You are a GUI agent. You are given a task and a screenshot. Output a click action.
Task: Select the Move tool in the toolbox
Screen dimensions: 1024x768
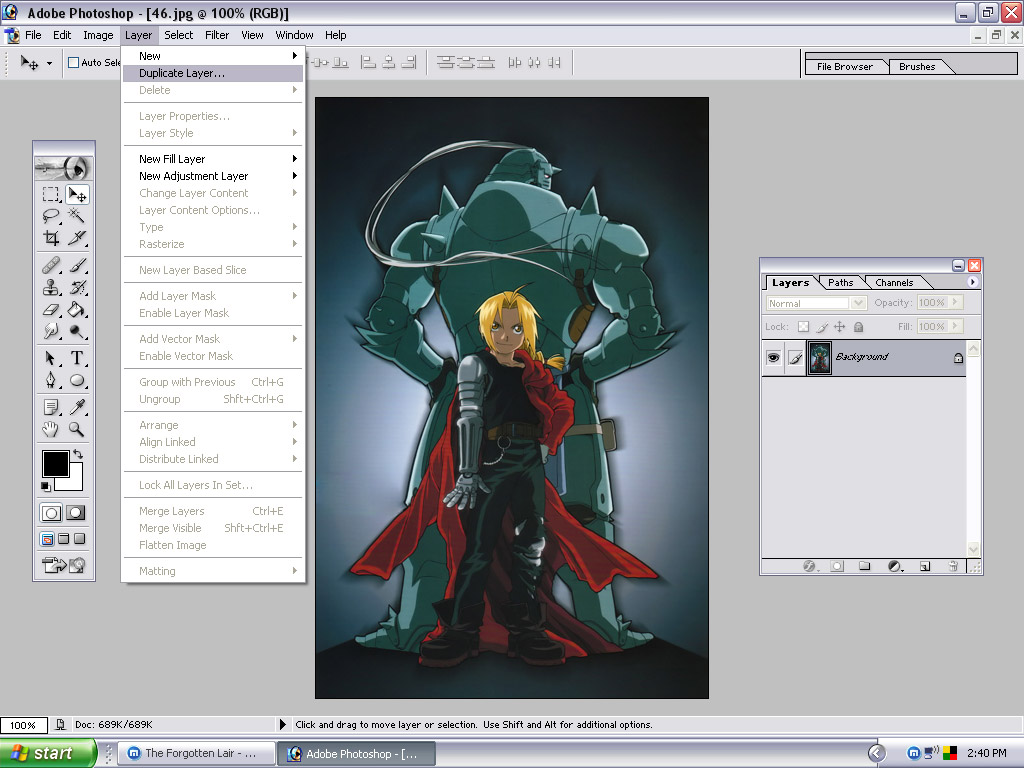(77, 195)
